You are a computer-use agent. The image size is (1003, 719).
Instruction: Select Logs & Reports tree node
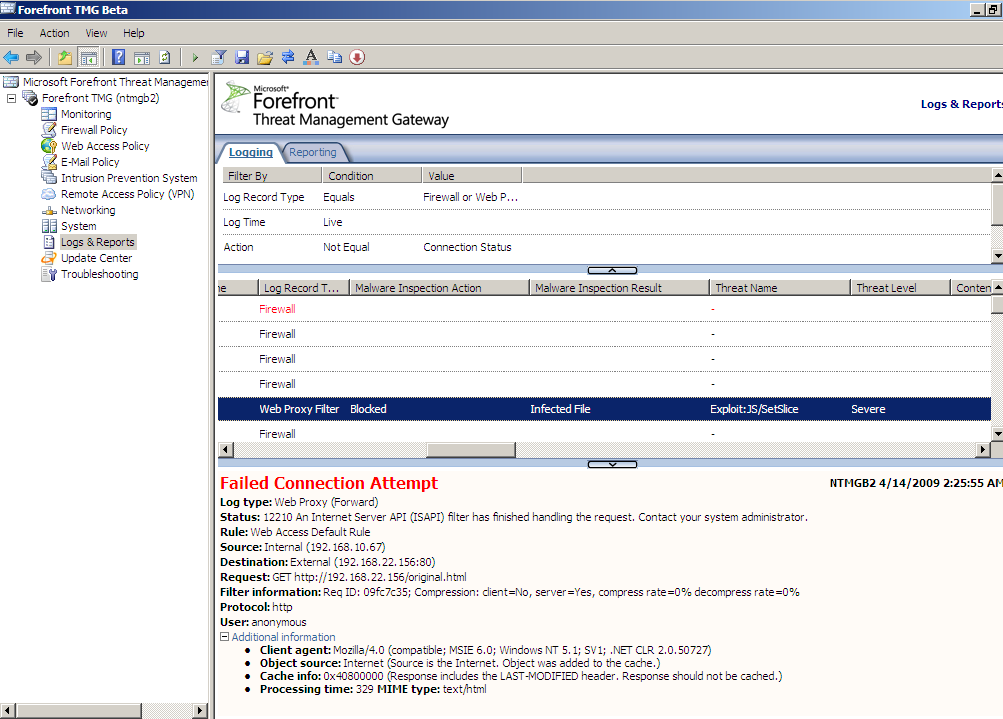click(x=98, y=242)
